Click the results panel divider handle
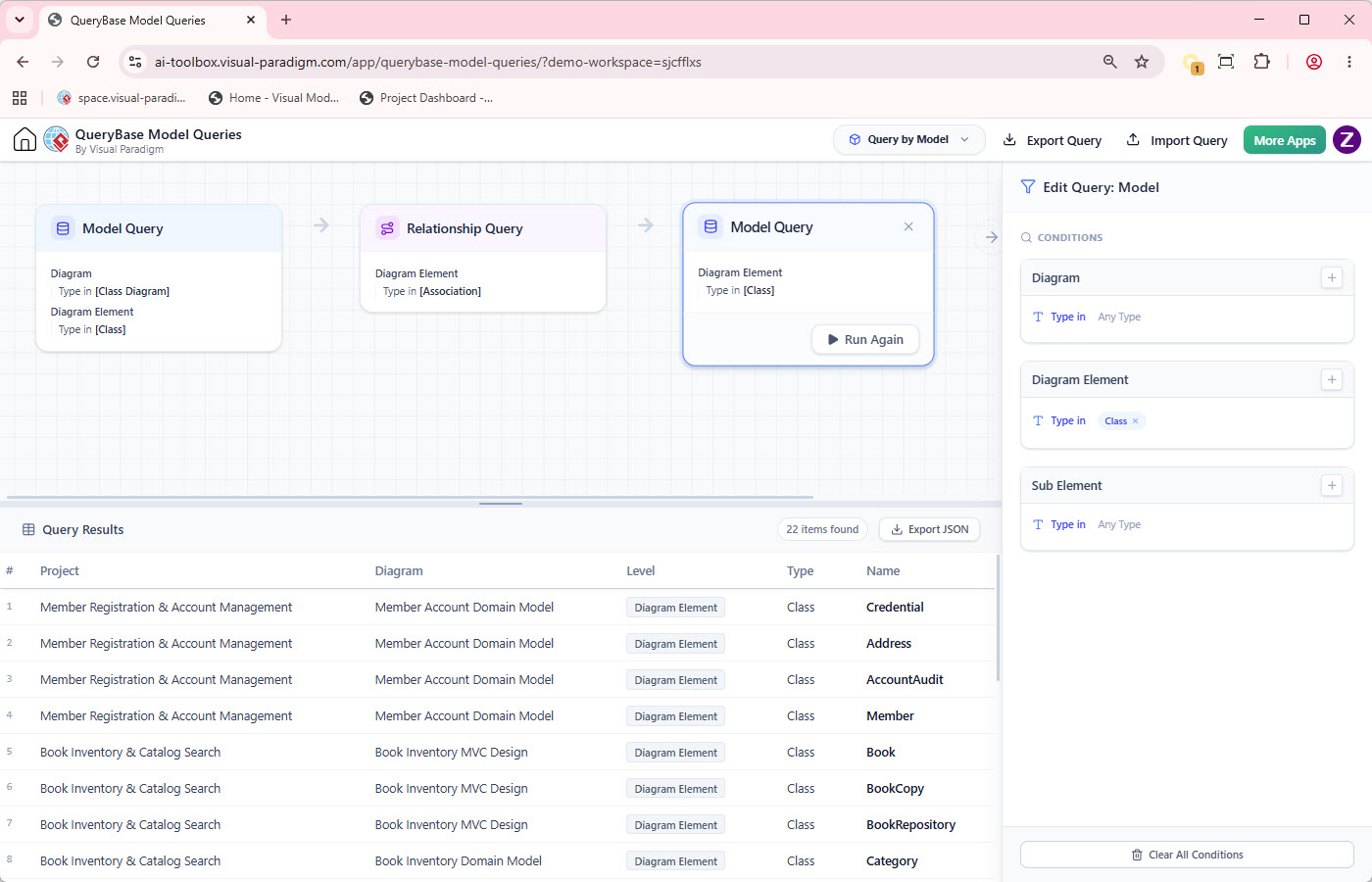This screenshot has width=1372, height=882. click(x=501, y=504)
